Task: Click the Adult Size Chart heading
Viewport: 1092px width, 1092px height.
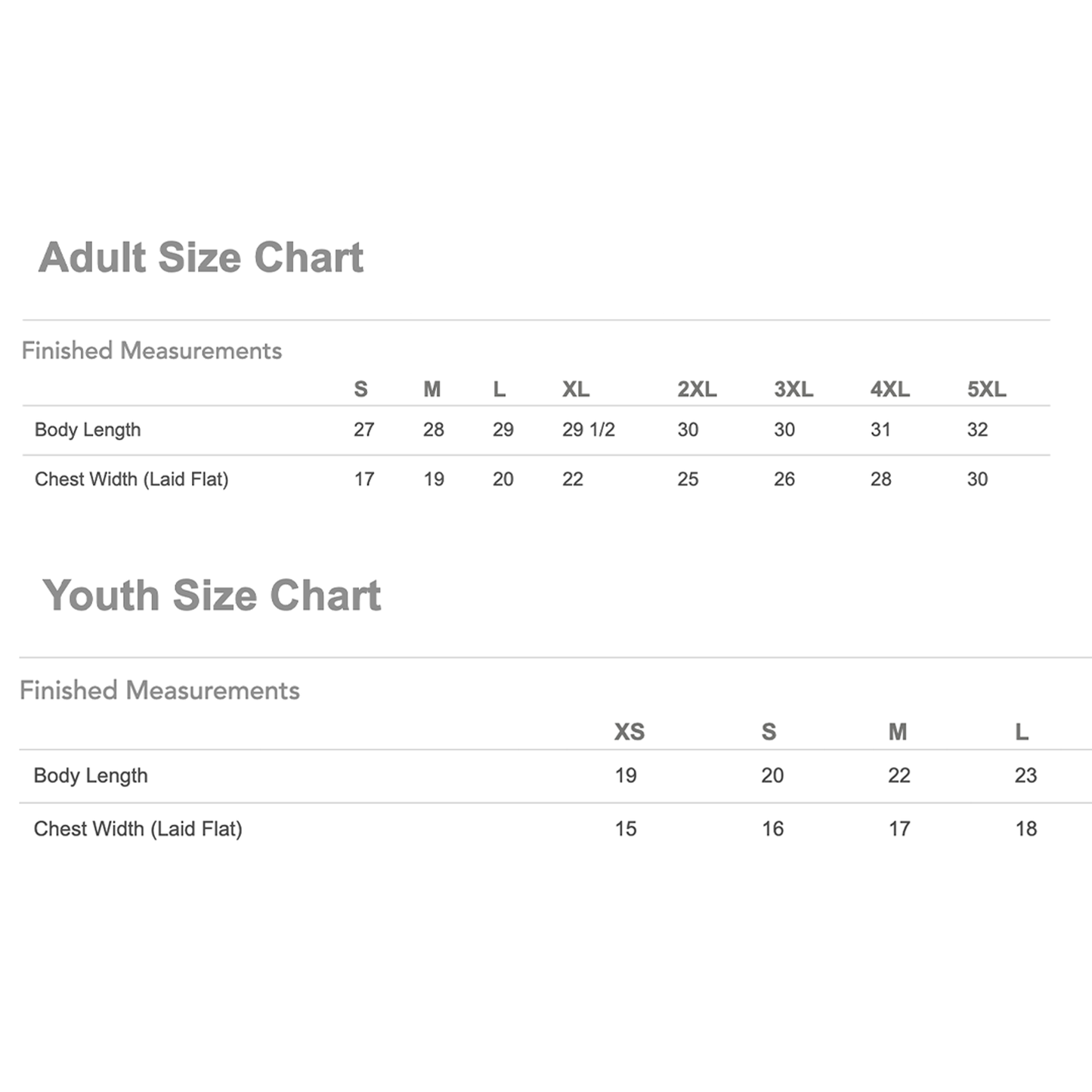Action: click(201, 258)
